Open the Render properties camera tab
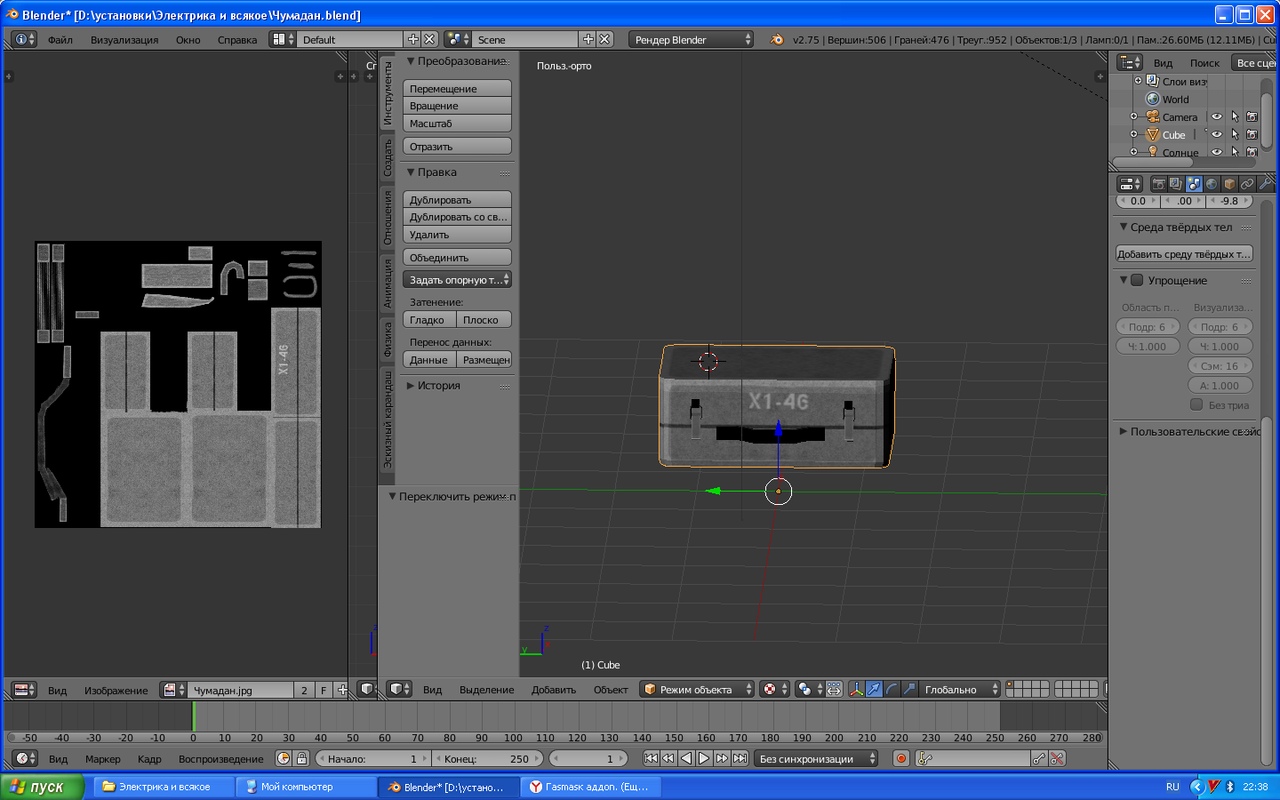1280x800 pixels. point(1158,184)
